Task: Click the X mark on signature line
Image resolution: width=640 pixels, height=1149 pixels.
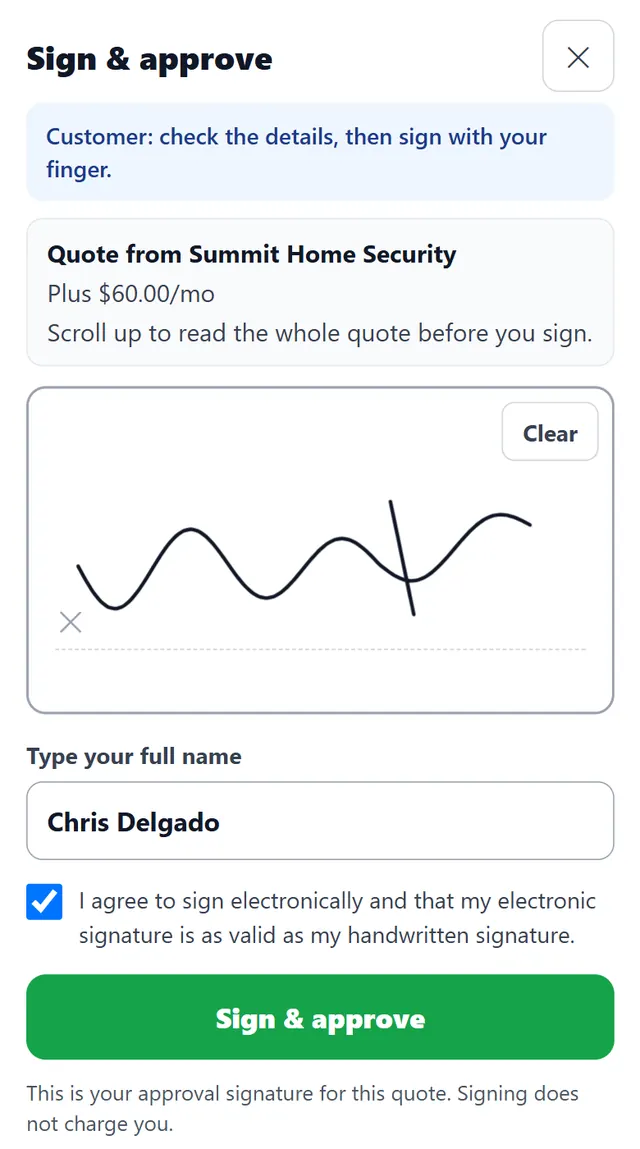Action: coord(70,622)
